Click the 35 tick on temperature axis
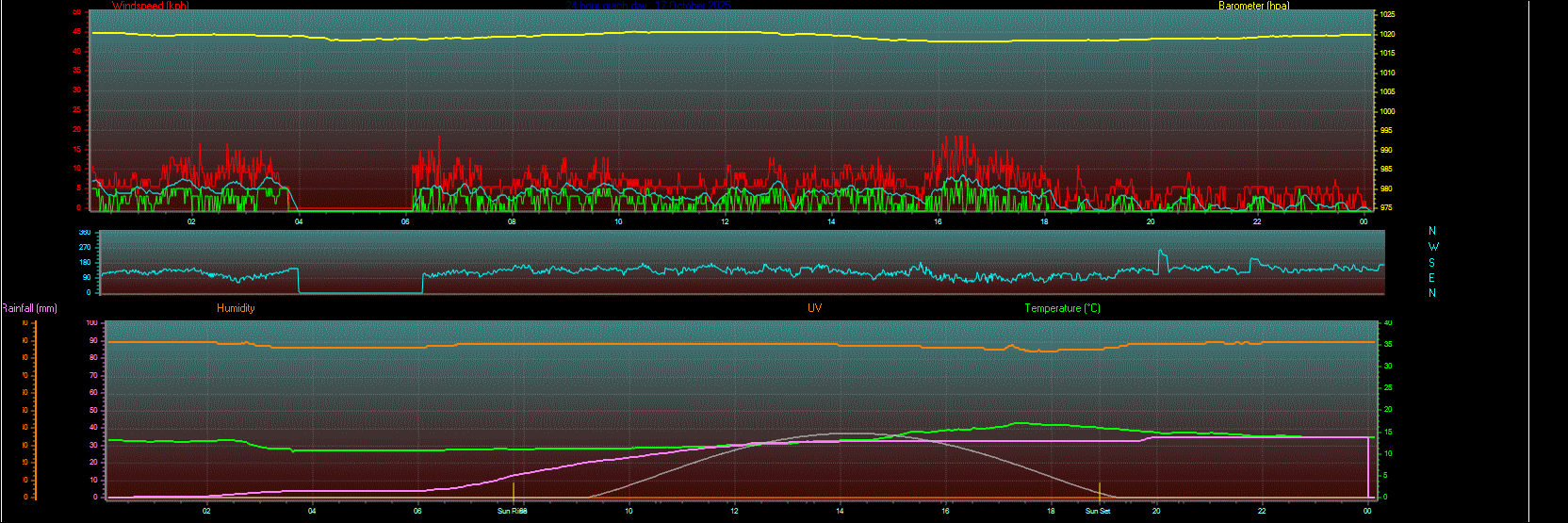This screenshot has width=1568, height=523. coord(1387,345)
